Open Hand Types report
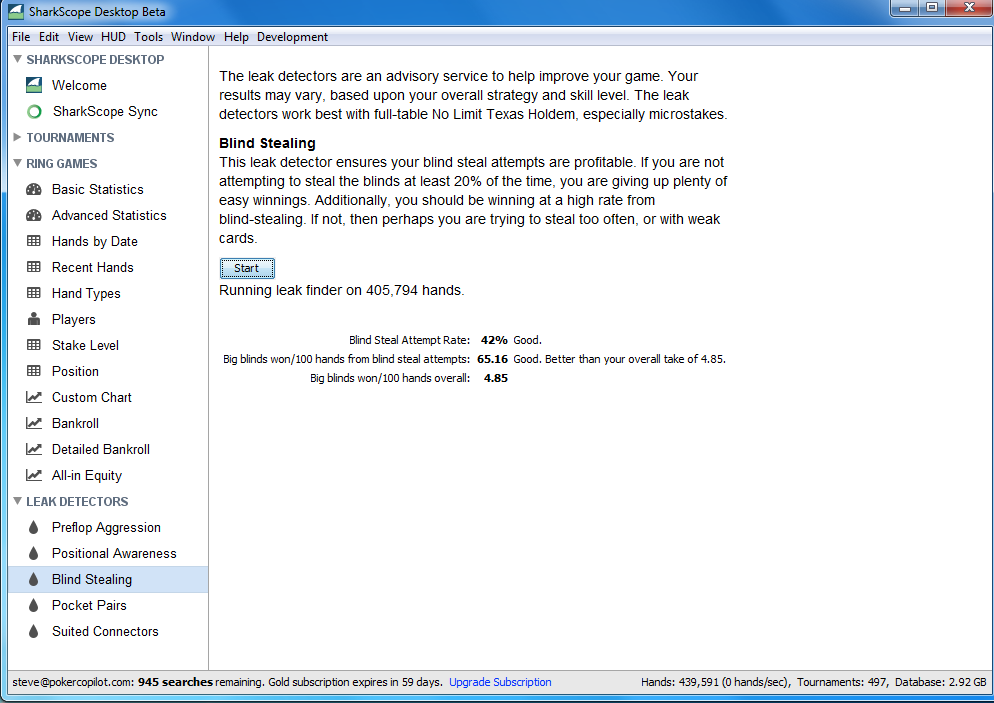Image resolution: width=994 pixels, height=703 pixels. pos(86,293)
